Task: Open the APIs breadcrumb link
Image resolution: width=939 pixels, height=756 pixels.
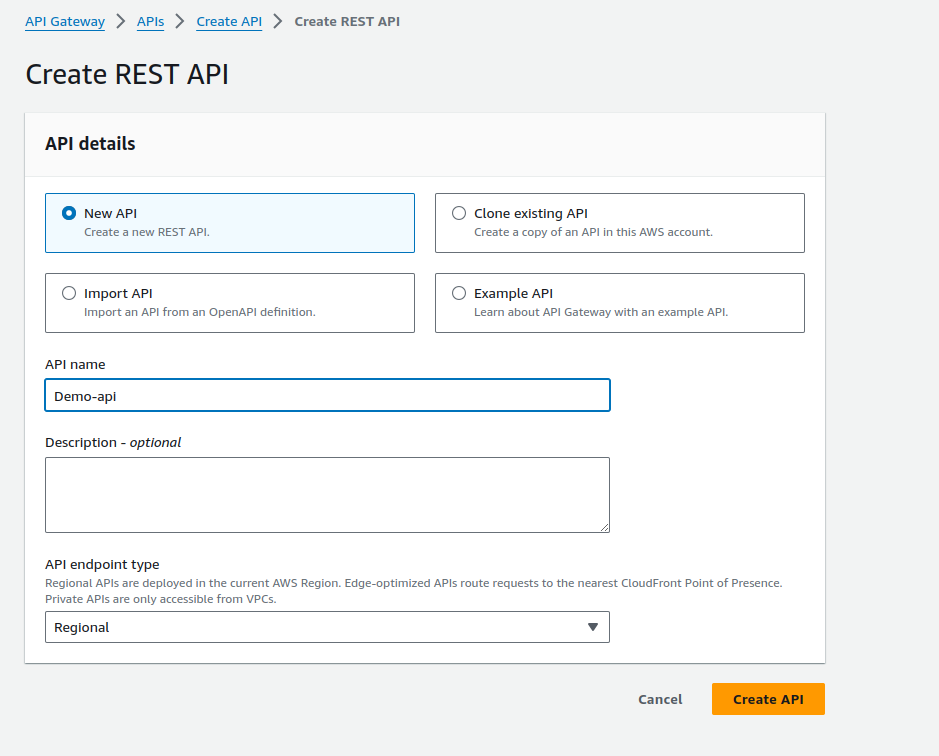Action: coord(150,22)
